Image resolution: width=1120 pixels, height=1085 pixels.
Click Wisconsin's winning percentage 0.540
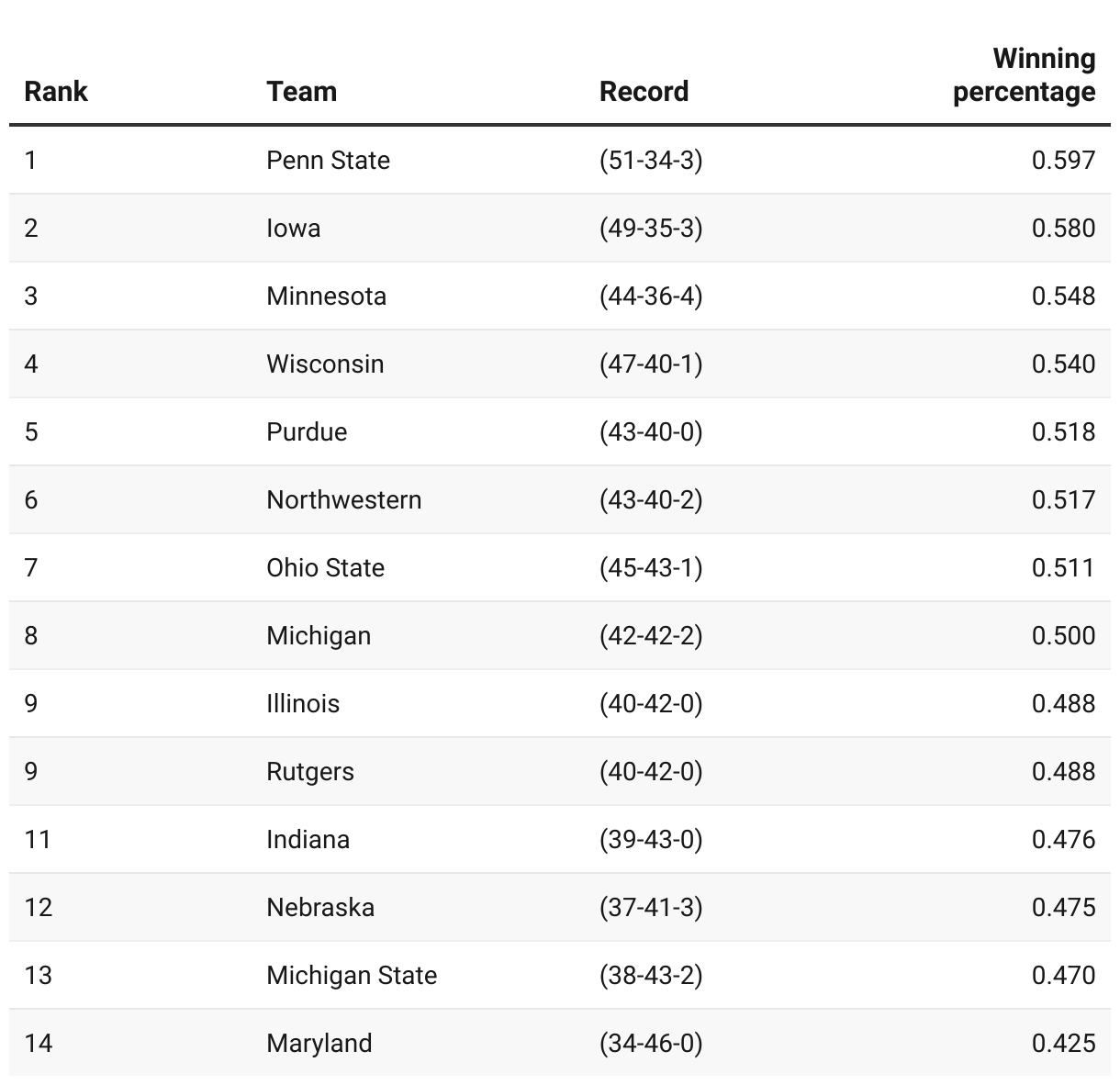[x=1063, y=364]
